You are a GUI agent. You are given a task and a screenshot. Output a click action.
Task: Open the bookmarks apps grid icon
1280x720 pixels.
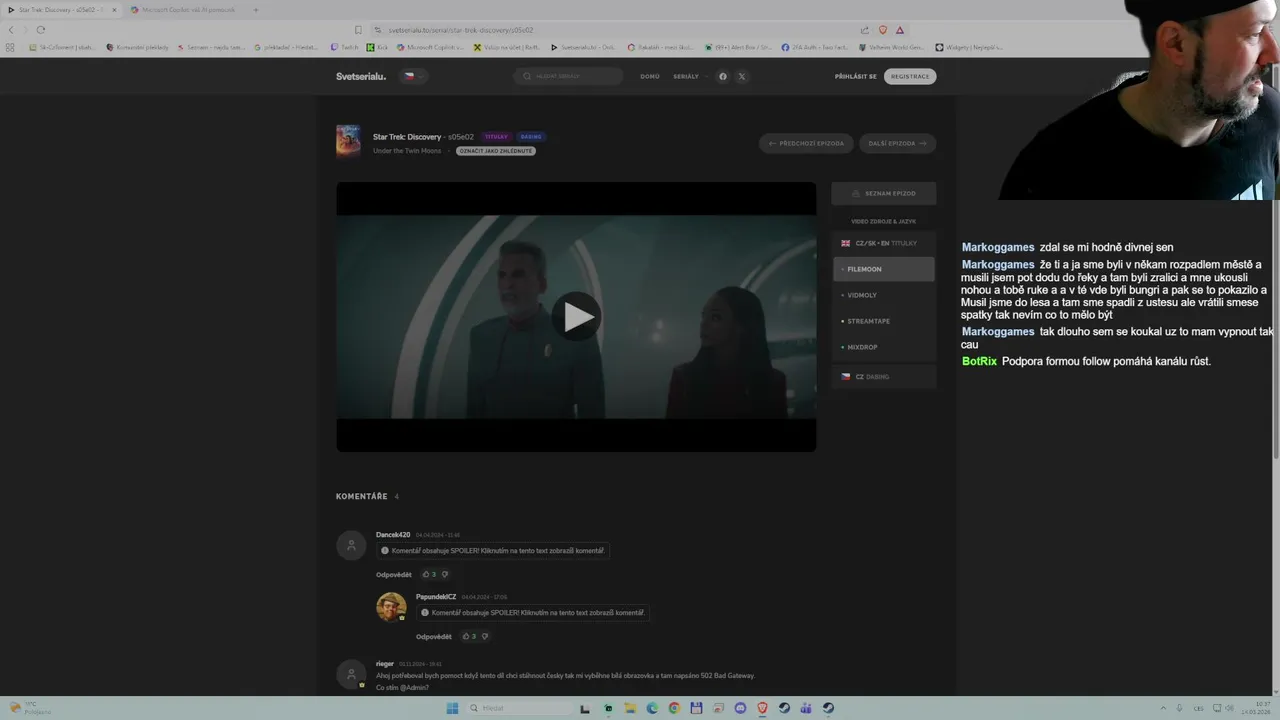[x=9, y=47]
